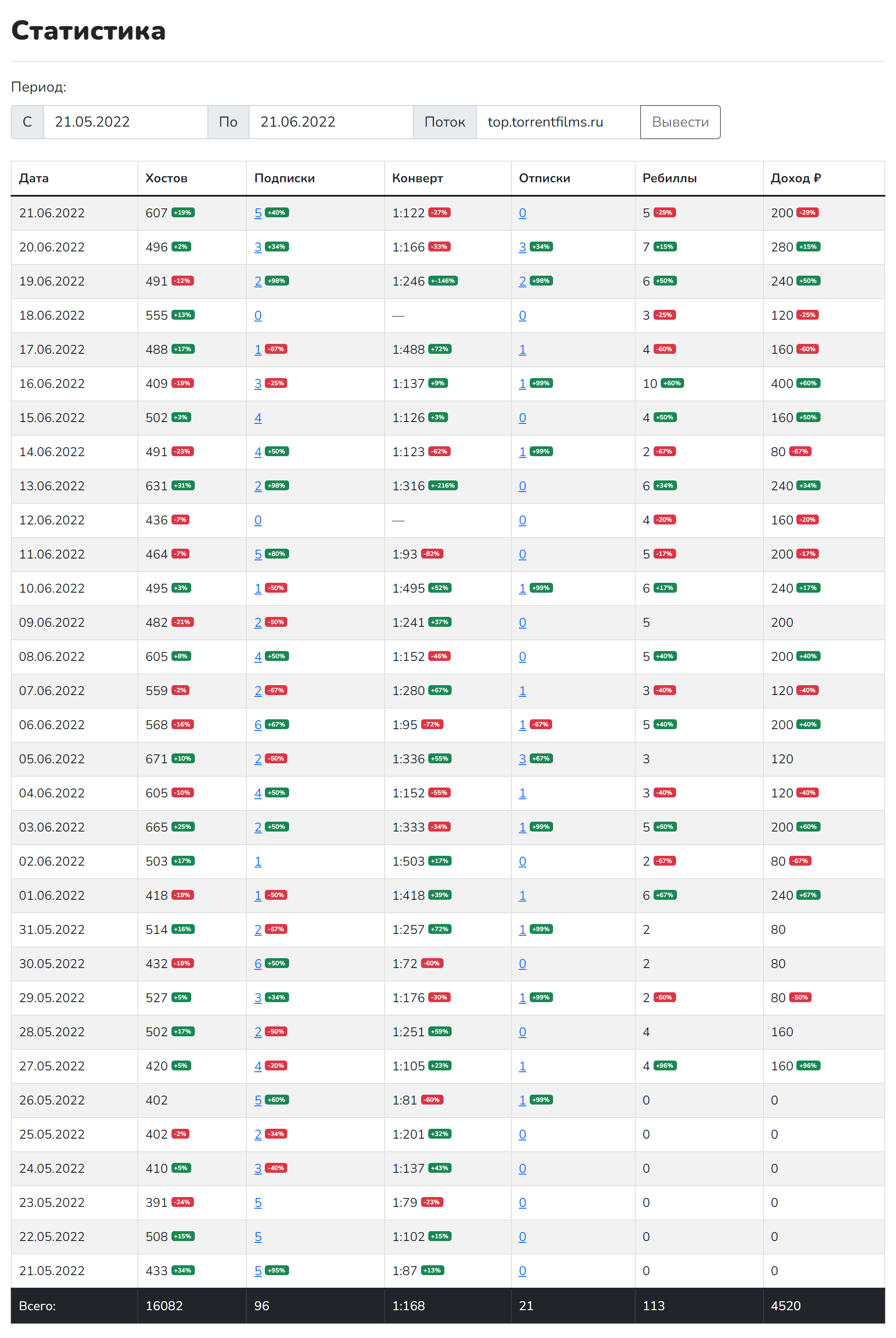Viewport: 896px width, 1338px height.
Task: Click subscriptions count in 19.06.2022 row
Action: click(258, 281)
